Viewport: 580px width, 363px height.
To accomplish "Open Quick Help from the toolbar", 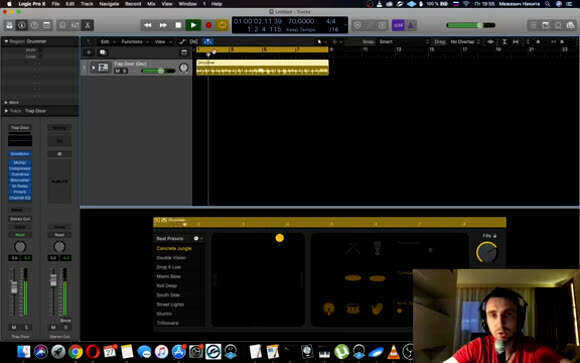I will (34, 25).
